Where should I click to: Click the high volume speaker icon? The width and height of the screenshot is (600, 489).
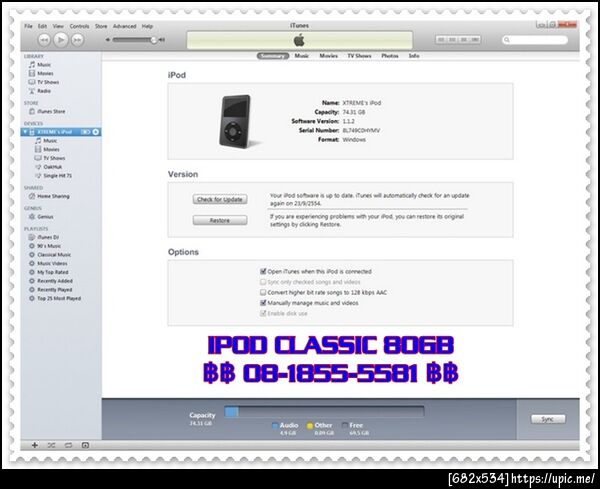point(162,40)
